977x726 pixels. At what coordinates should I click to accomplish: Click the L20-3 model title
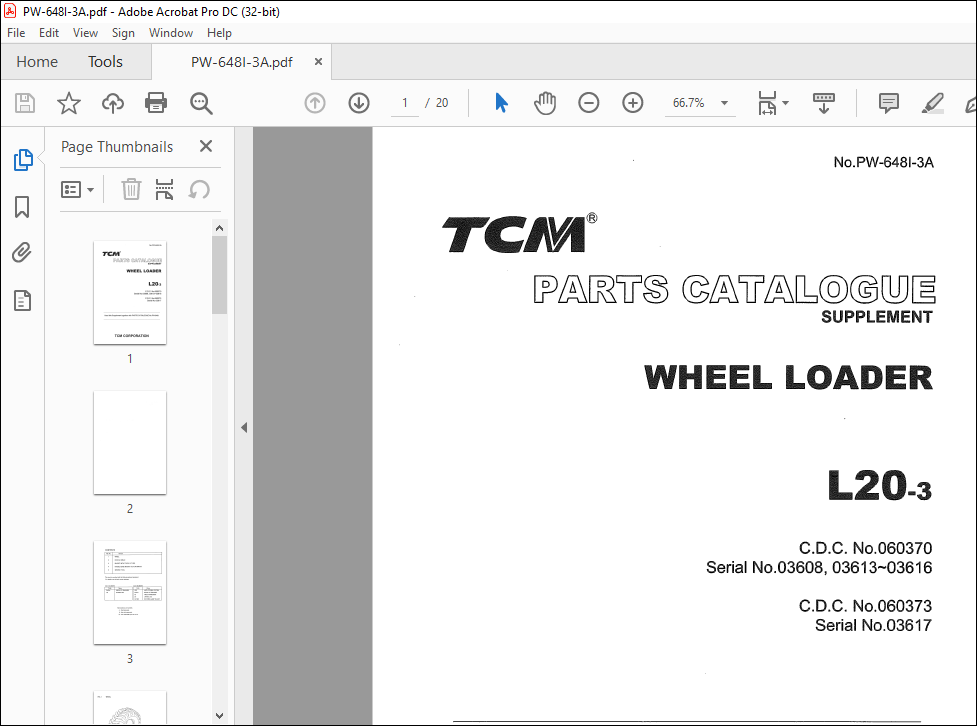tap(880, 485)
